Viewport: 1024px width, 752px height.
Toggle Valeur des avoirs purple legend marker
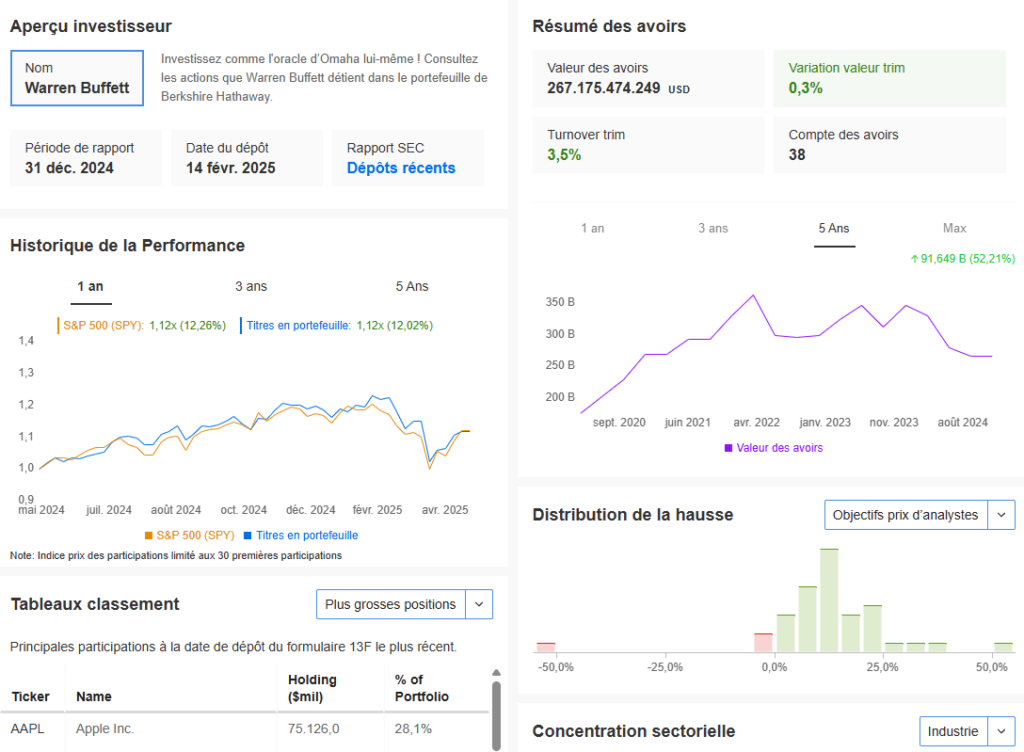click(x=728, y=448)
